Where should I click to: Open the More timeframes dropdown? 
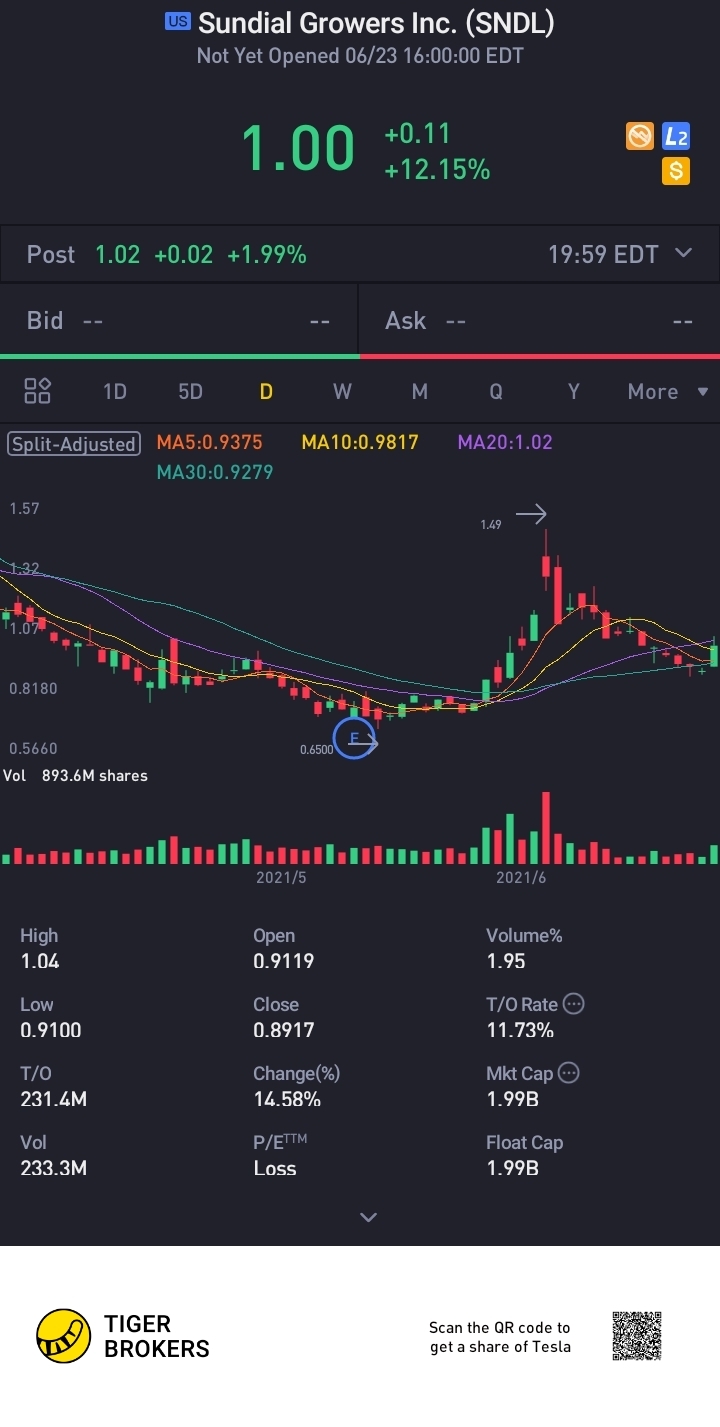668,391
